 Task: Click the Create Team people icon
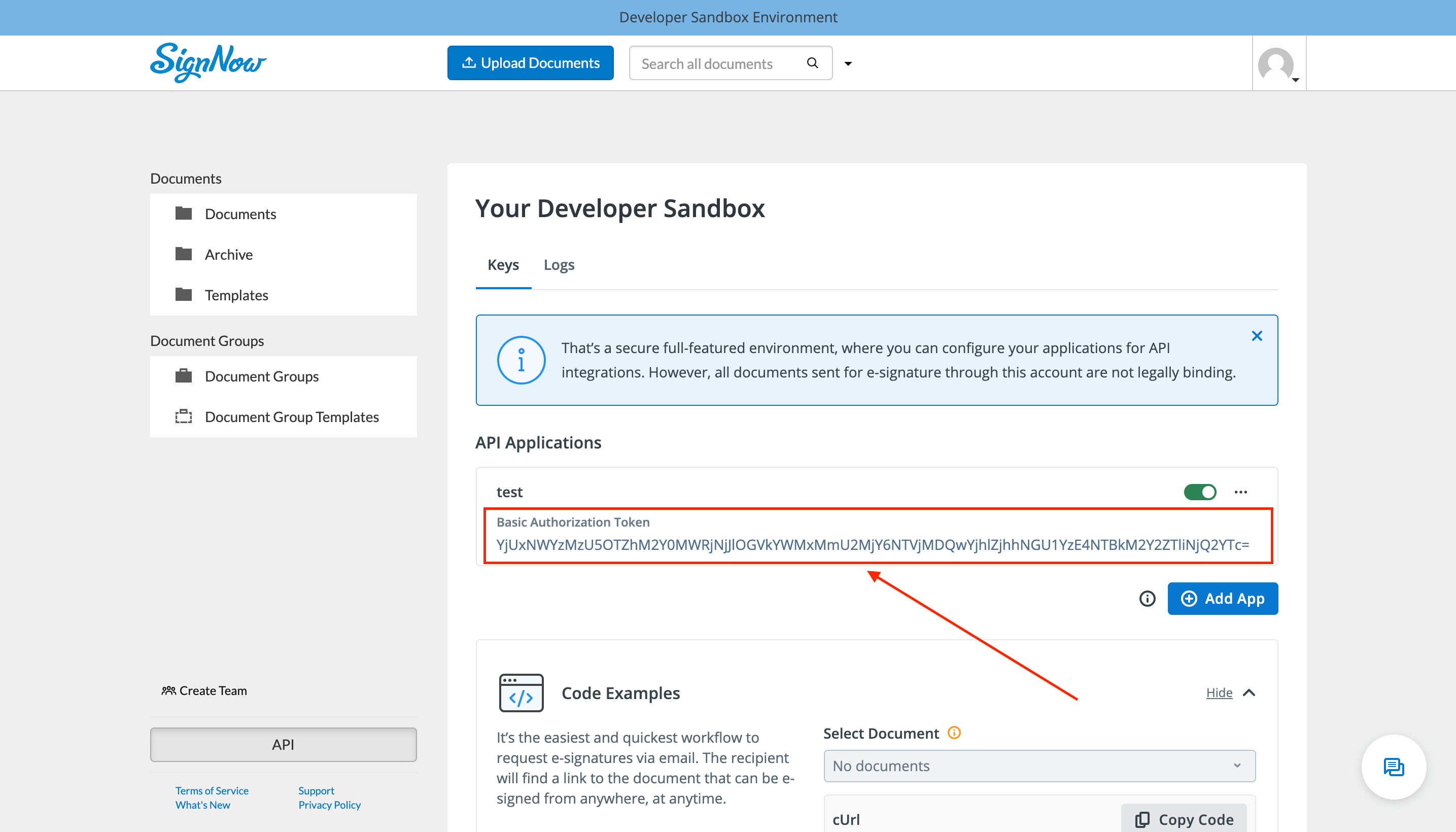pos(168,690)
